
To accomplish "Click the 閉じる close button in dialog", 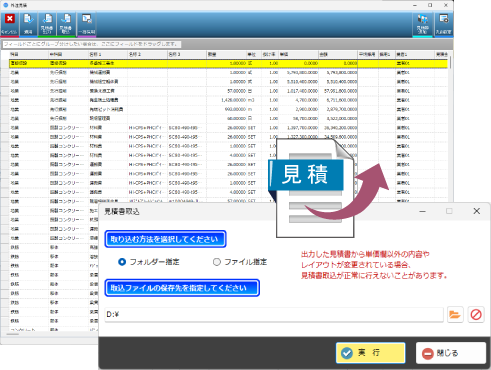I will click(x=451, y=353).
